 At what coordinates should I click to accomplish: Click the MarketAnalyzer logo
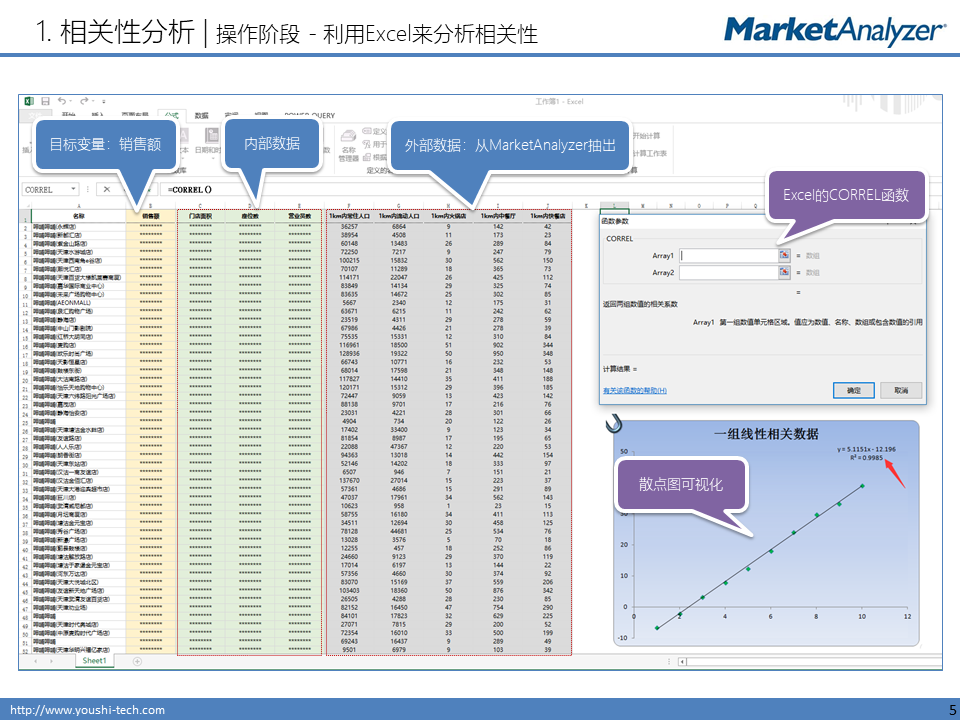835,31
